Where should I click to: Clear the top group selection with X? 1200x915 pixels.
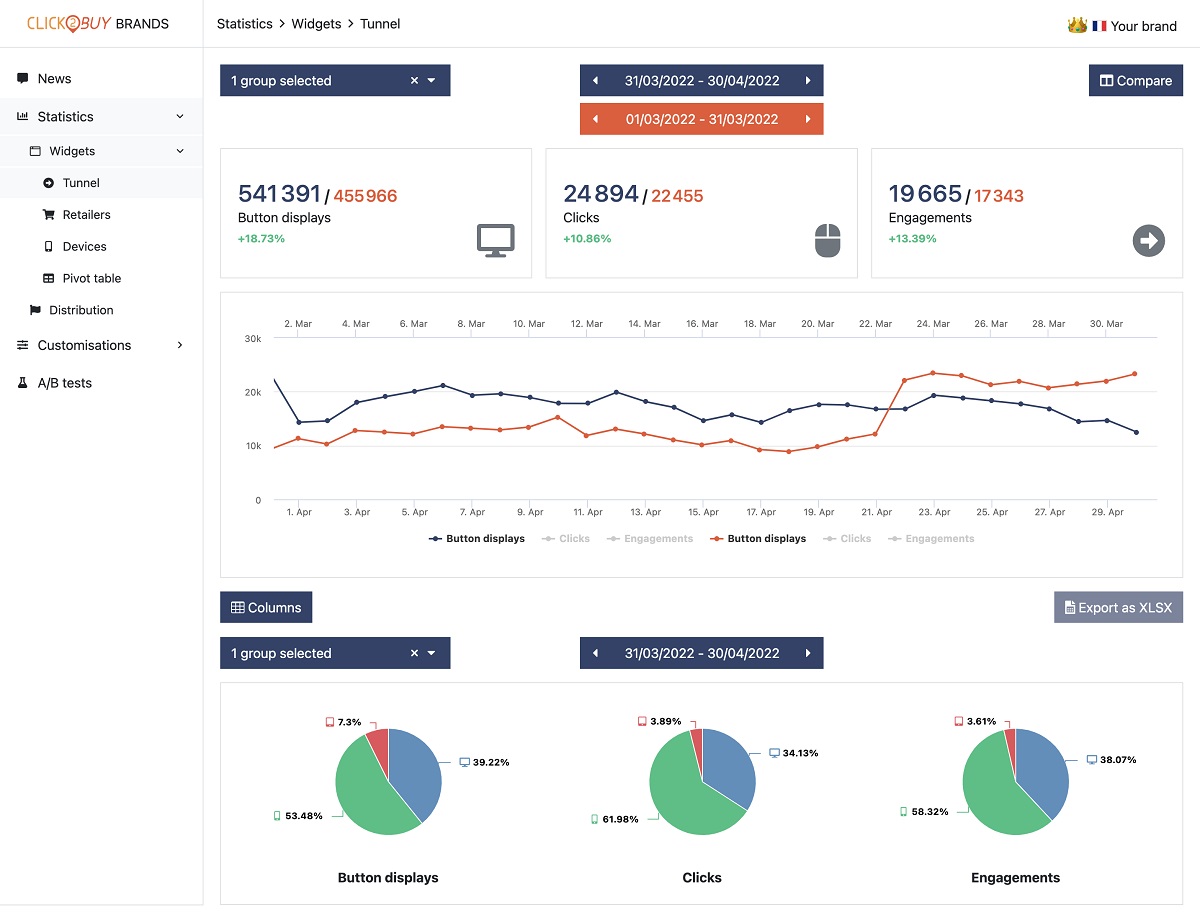414,81
